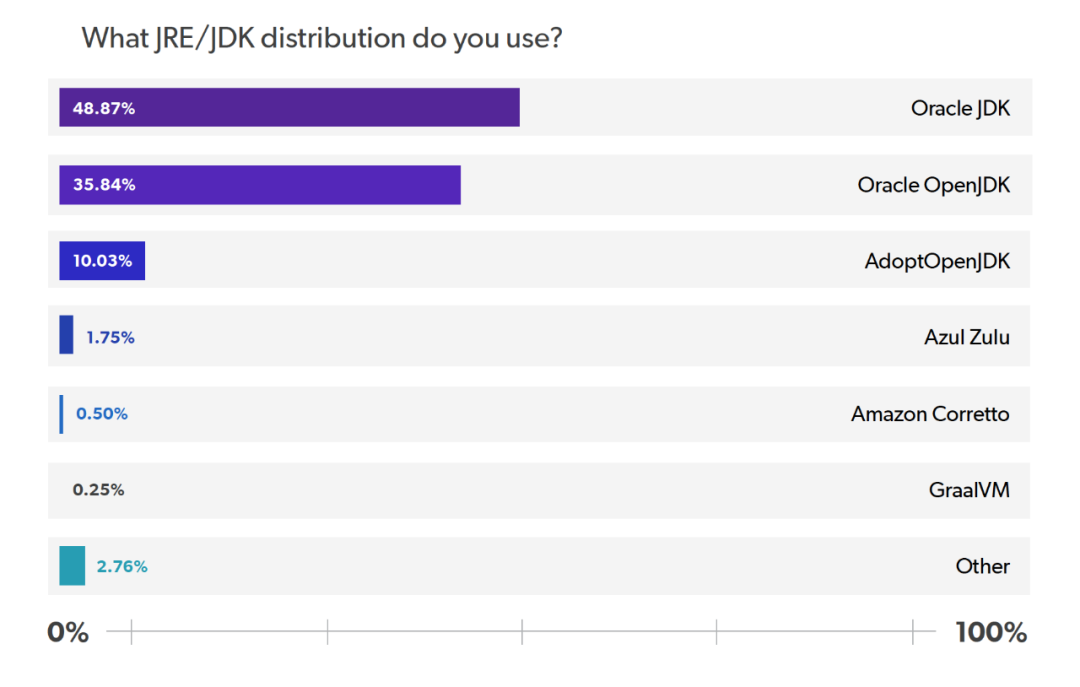1080x687 pixels.
Task: Select the 10.03% percentage text
Action: (x=102, y=261)
